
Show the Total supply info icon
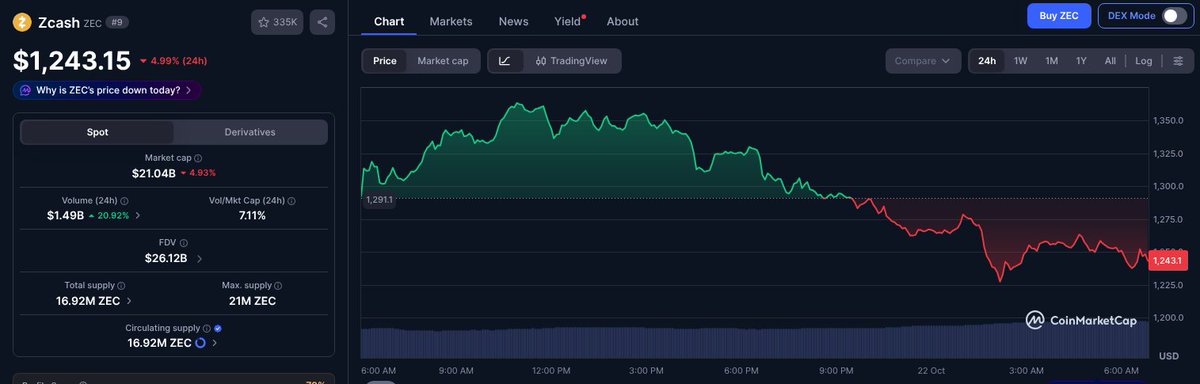[x=122, y=285]
